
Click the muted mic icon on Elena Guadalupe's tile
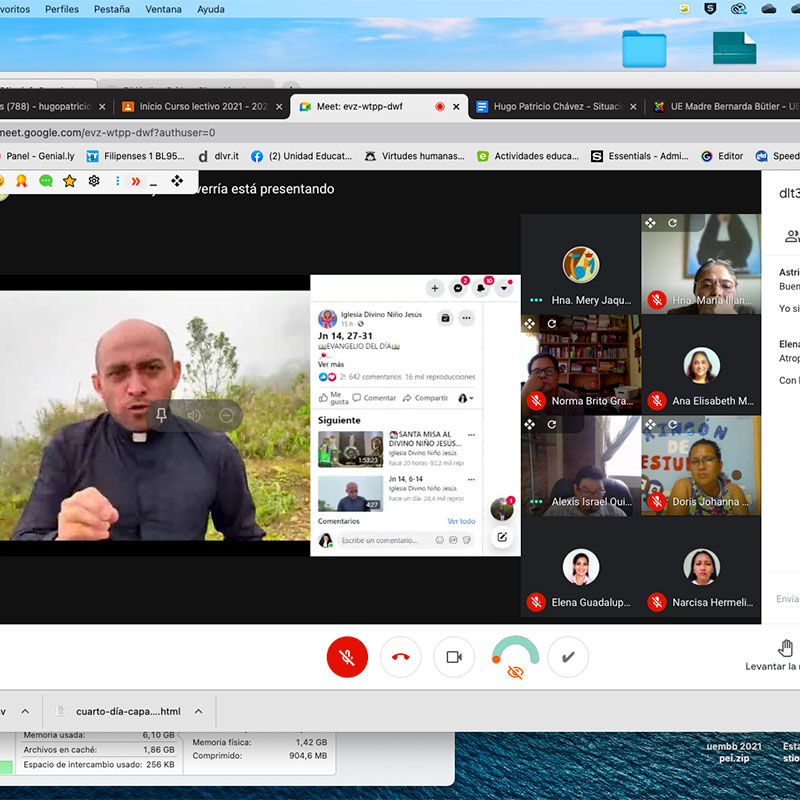(536, 602)
